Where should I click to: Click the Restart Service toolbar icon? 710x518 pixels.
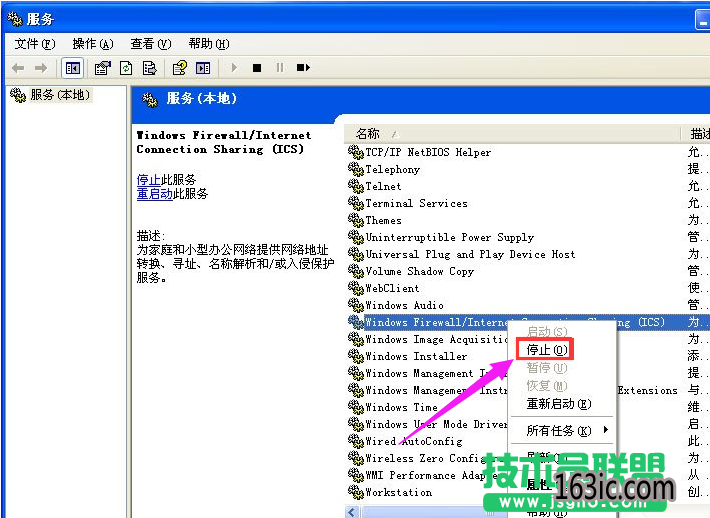tap(303, 68)
